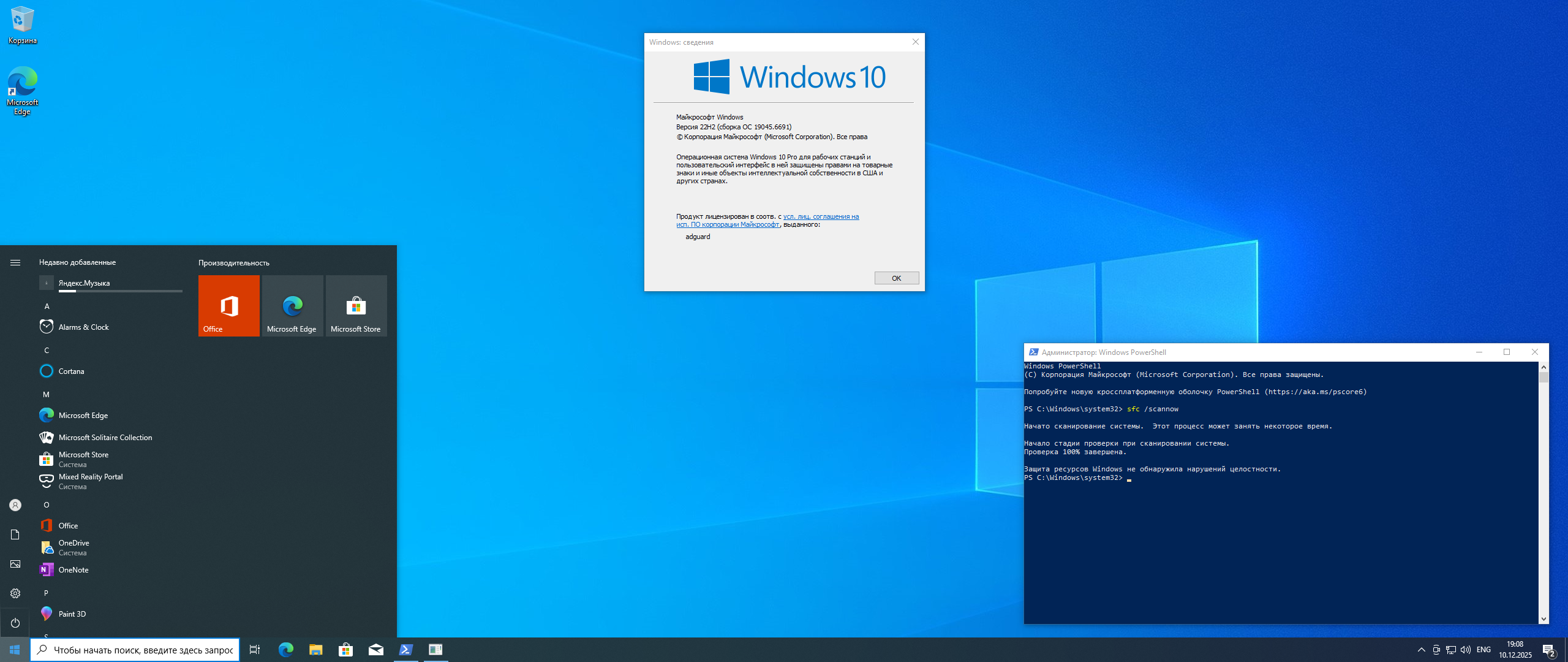The height and width of the screenshot is (662, 1568).
Task: Click OK in the Windows info dialog
Action: pos(896,278)
